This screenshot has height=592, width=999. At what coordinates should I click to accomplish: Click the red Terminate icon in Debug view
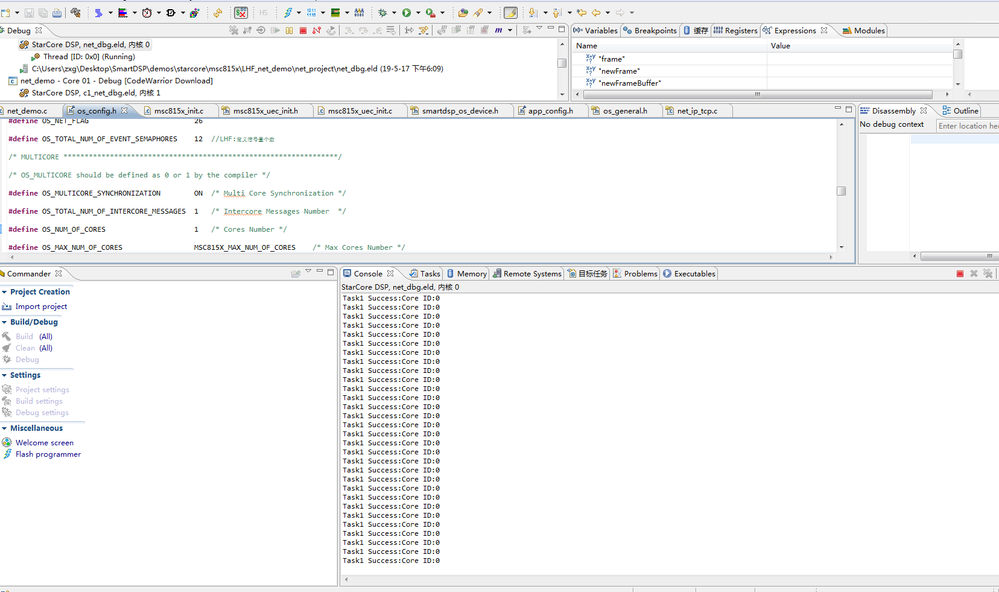tap(303, 30)
